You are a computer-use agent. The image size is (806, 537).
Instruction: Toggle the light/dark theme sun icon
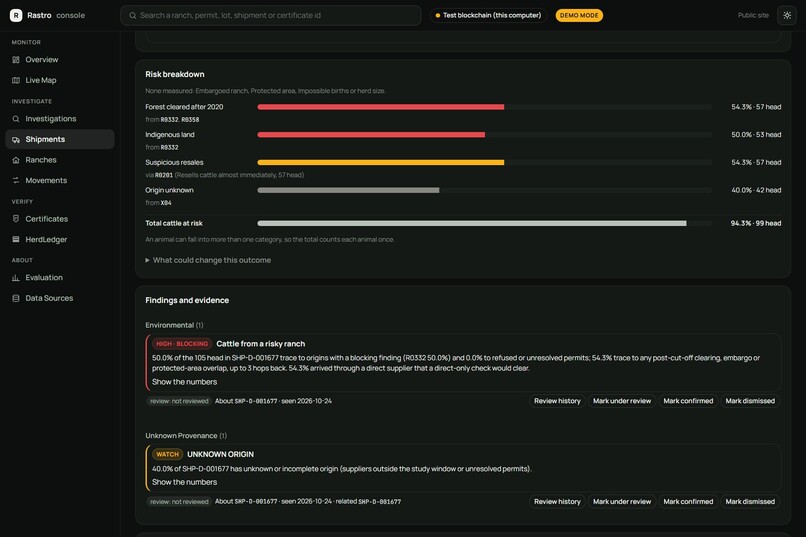(787, 15)
